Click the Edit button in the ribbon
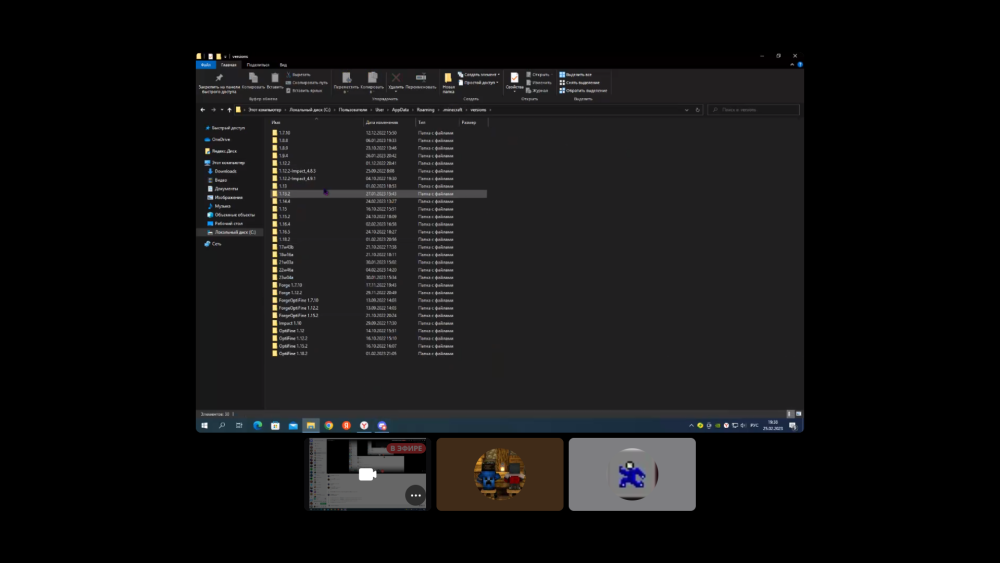 (539, 82)
